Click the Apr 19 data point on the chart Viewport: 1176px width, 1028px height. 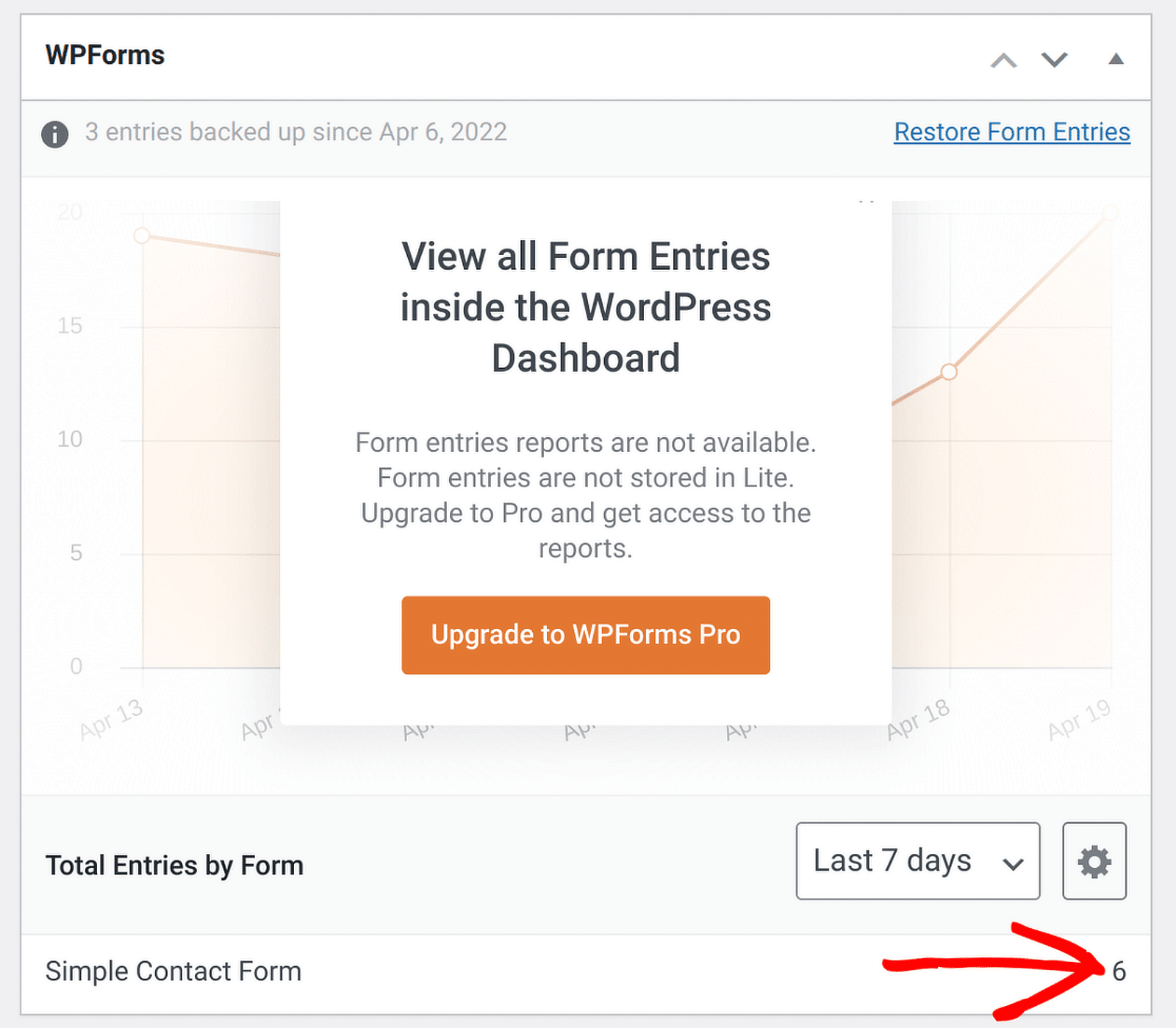1110,214
